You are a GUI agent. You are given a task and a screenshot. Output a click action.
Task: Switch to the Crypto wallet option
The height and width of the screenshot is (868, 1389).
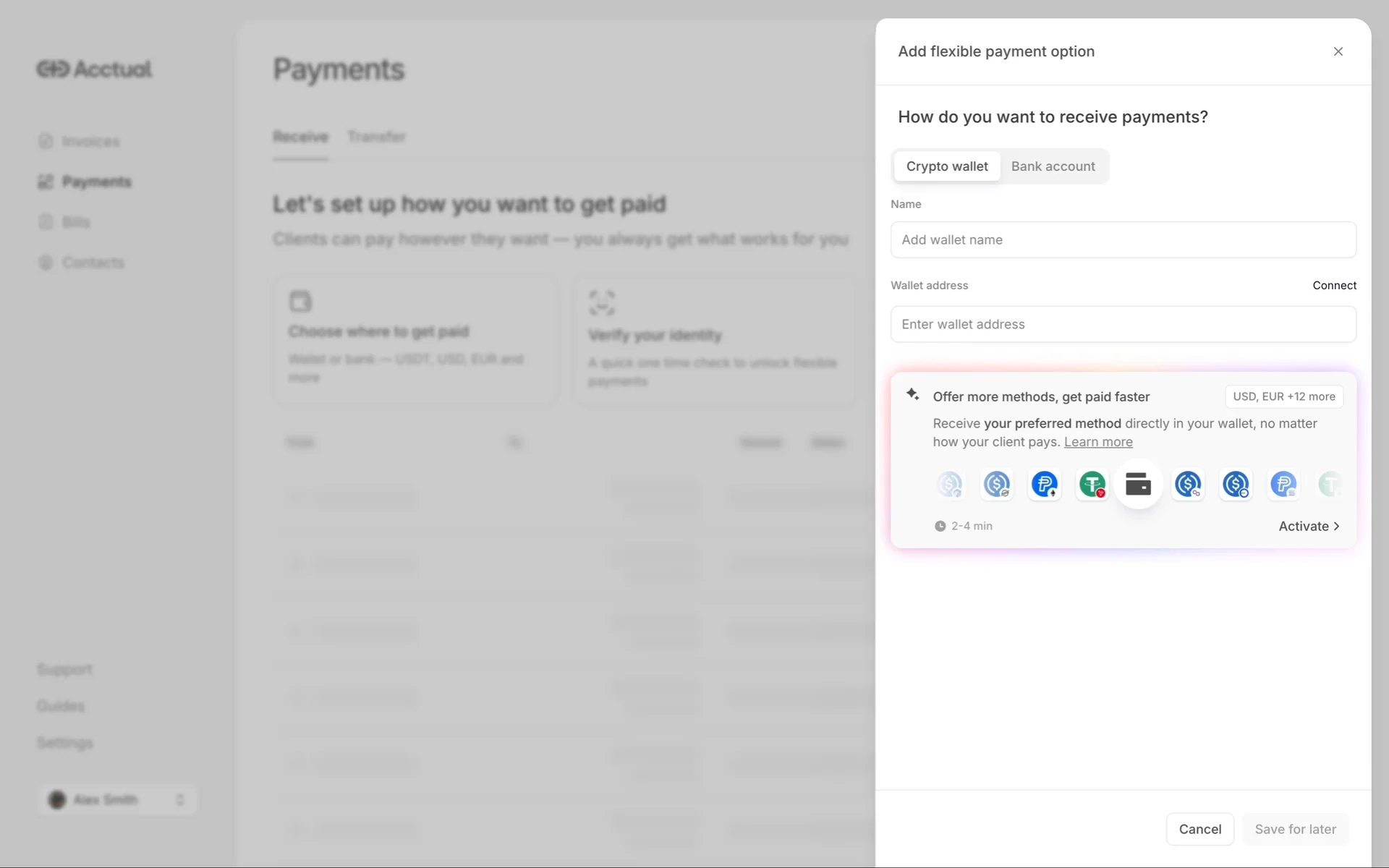[x=946, y=166]
